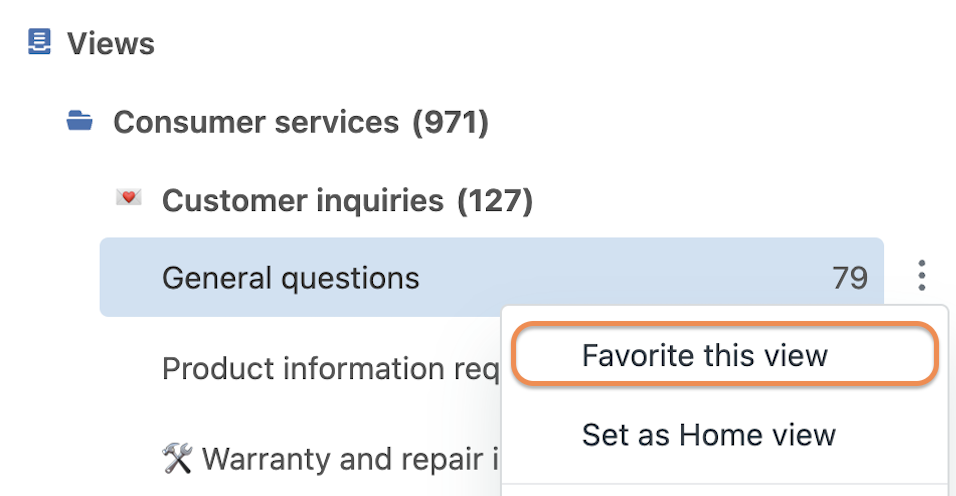Click the (127) count beside Customer inquiries
Viewport: 956px width, 496px height.
tap(495, 201)
